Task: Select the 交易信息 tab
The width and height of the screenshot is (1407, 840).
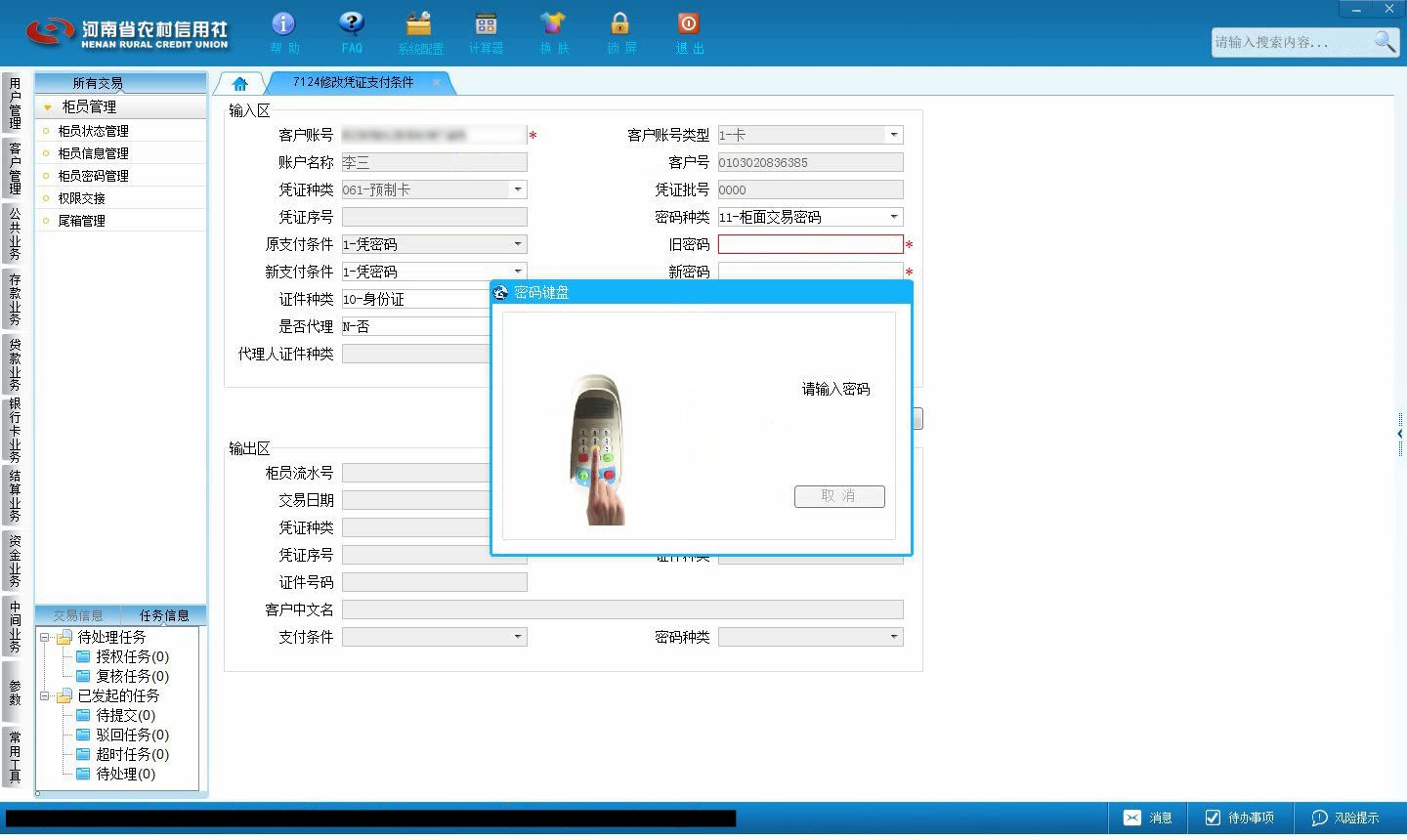Action: [x=78, y=615]
